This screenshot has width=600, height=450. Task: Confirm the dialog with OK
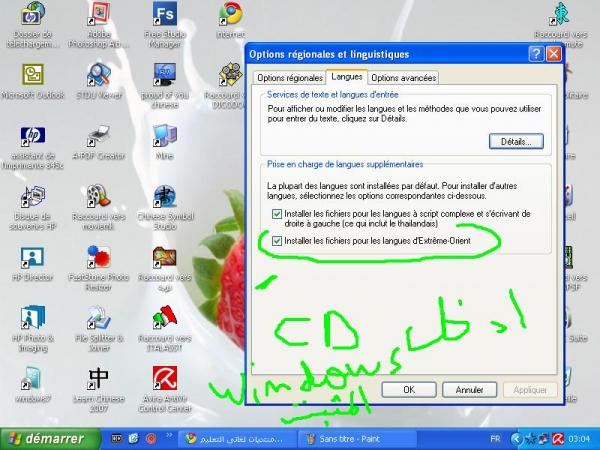click(408, 389)
